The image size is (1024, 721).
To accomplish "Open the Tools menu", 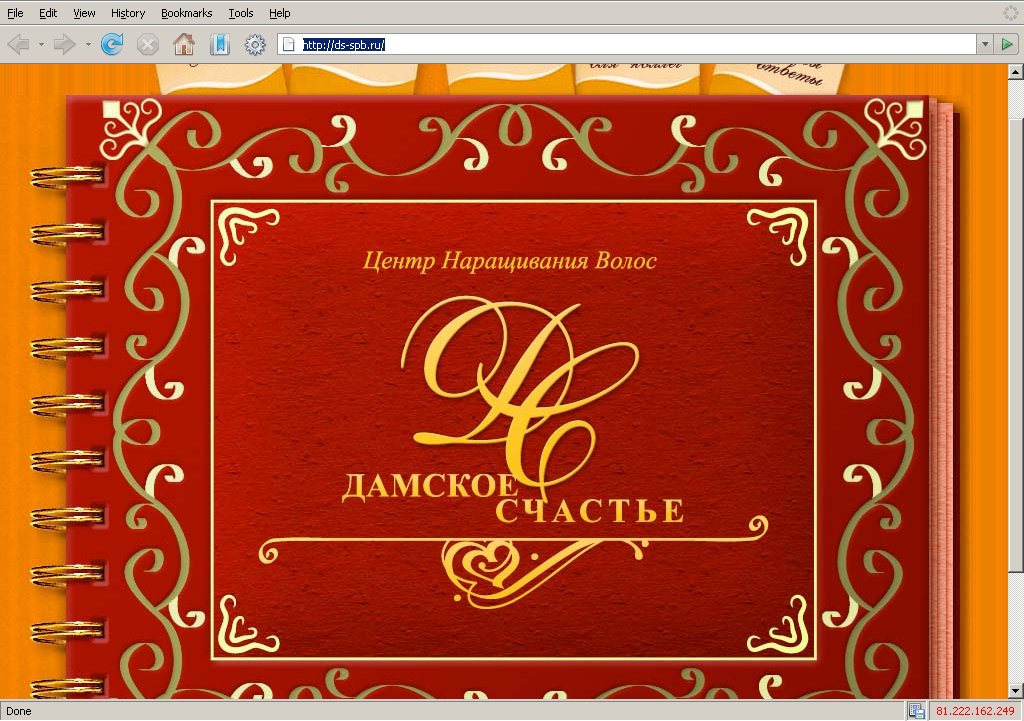I will pos(240,13).
